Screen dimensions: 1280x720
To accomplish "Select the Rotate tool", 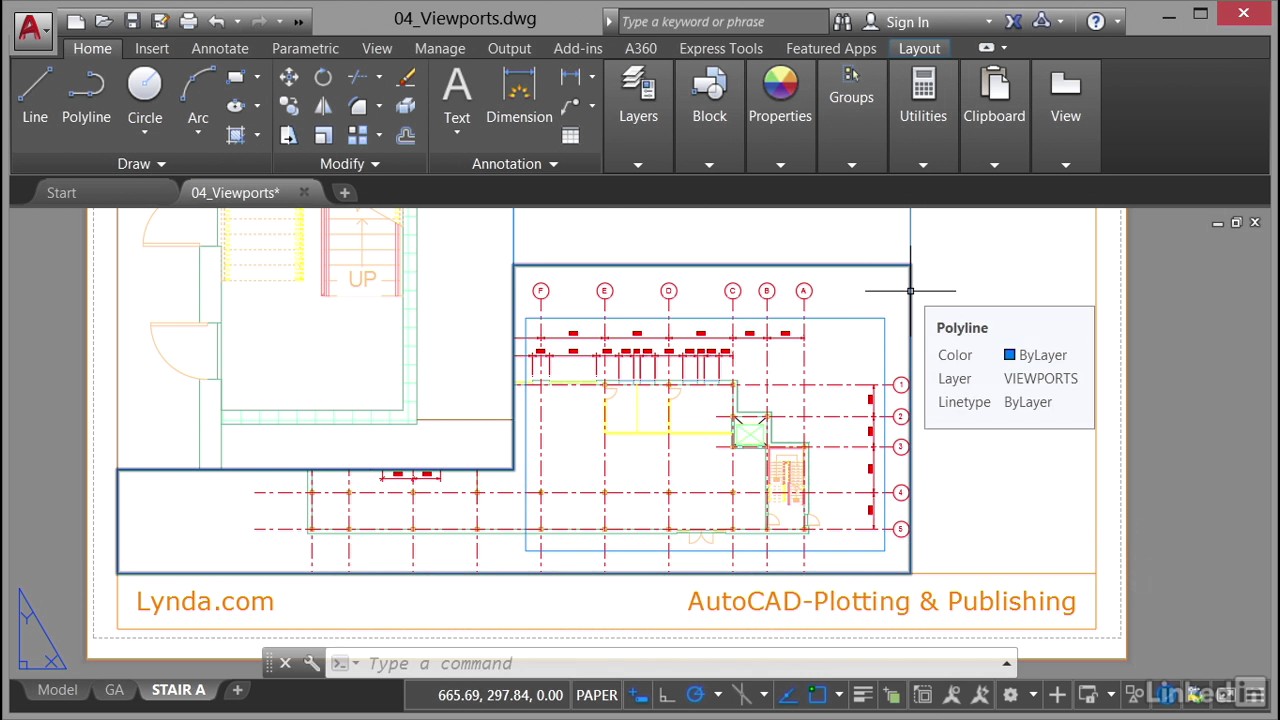I will point(323,77).
